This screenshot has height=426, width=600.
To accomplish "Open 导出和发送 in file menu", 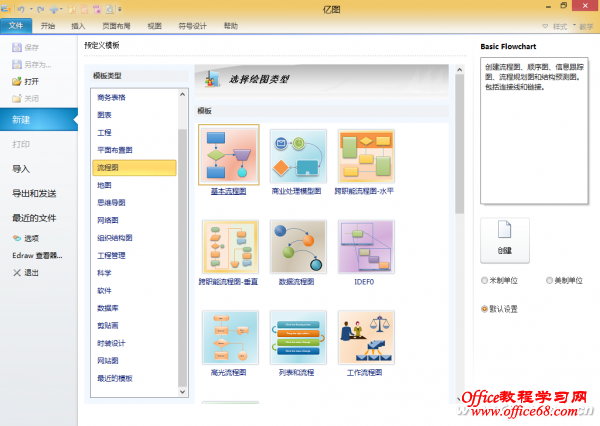I will [34, 193].
